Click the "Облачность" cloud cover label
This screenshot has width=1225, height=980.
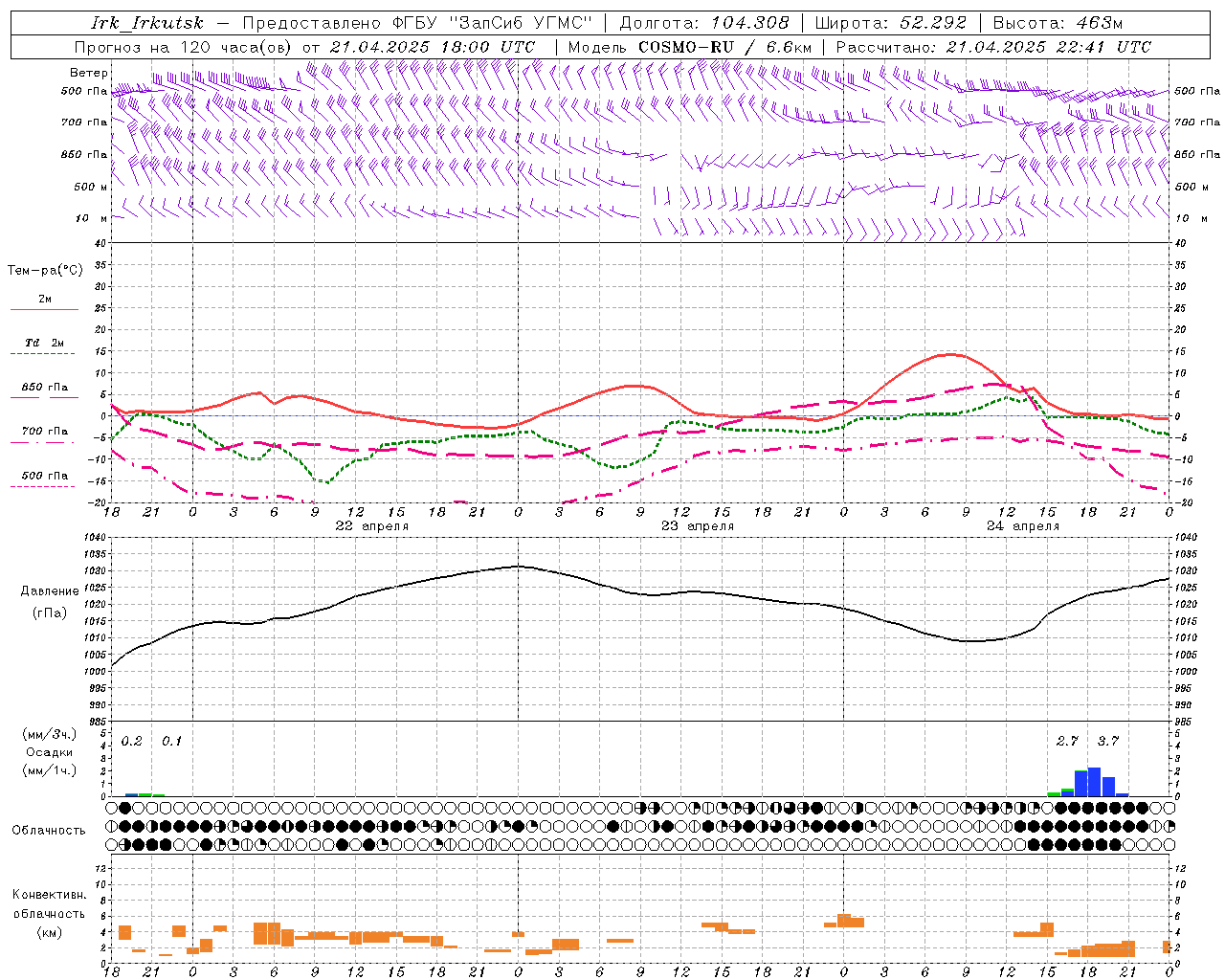[49, 831]
